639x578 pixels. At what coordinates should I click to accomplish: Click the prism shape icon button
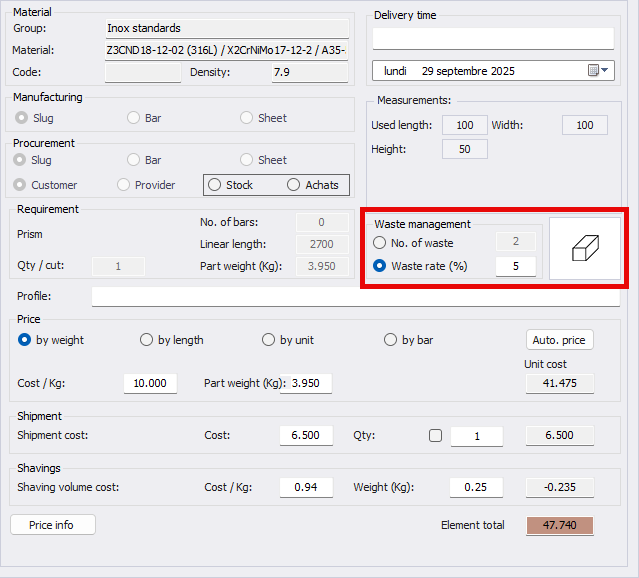coord(585,249)
